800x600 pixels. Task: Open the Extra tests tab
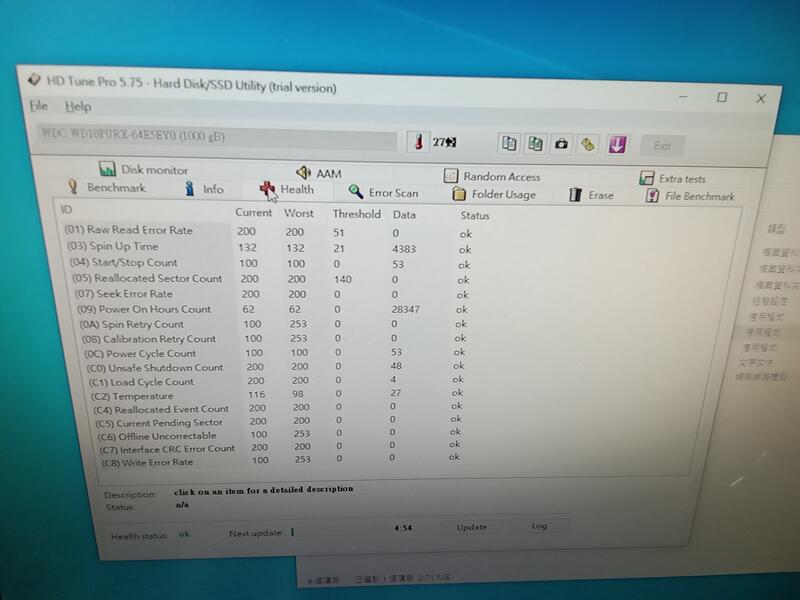(x=672, y=179)
